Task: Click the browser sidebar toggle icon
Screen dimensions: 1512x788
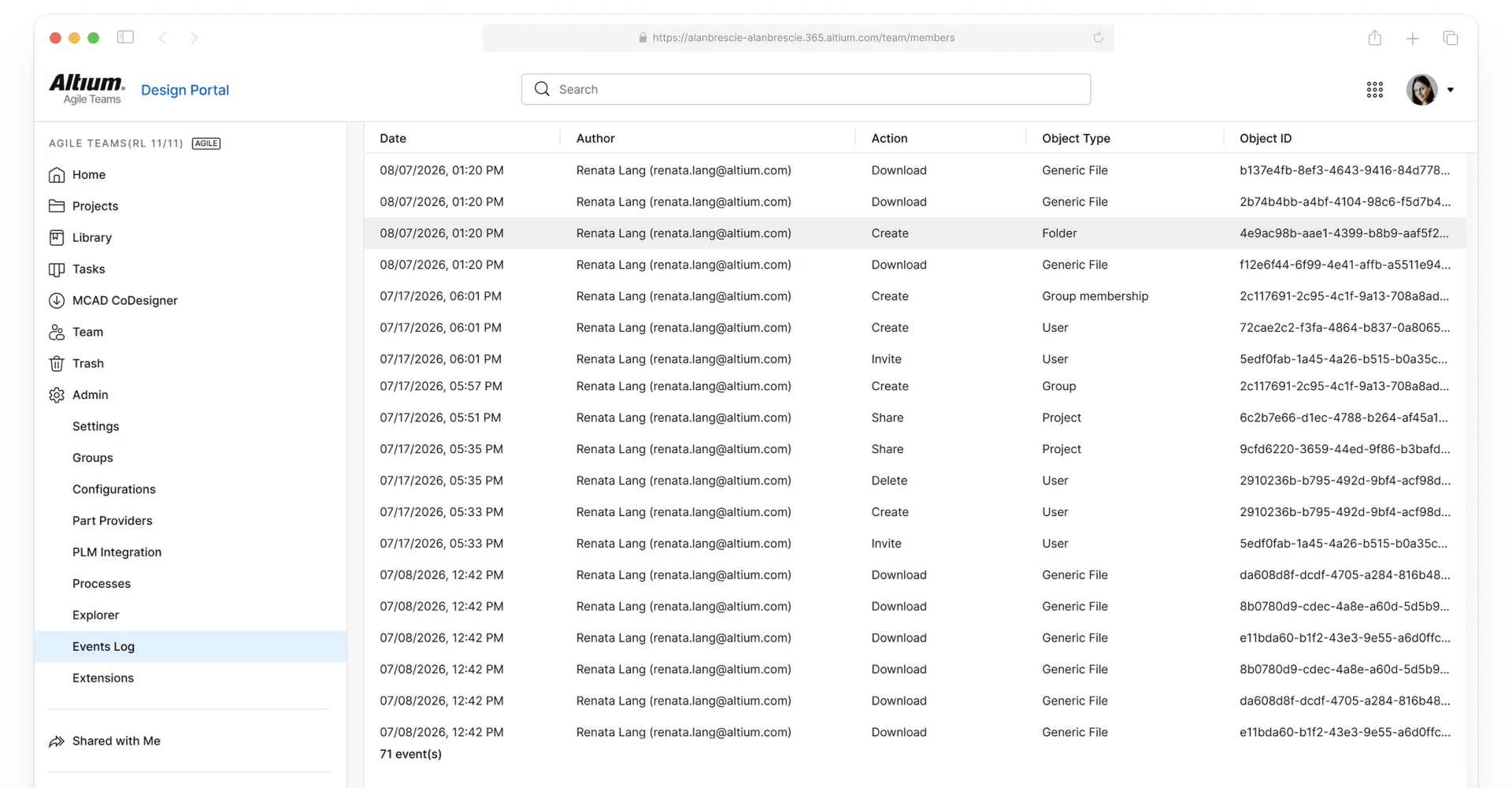Action: click(x=125, y=37)
